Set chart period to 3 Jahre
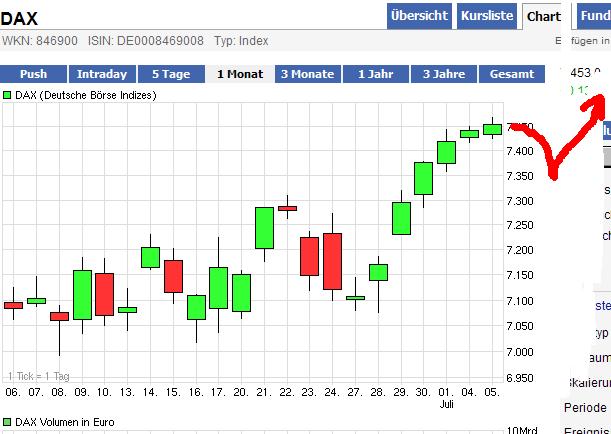This screenshot has height=434, width=611. click(x=444, y=74)
